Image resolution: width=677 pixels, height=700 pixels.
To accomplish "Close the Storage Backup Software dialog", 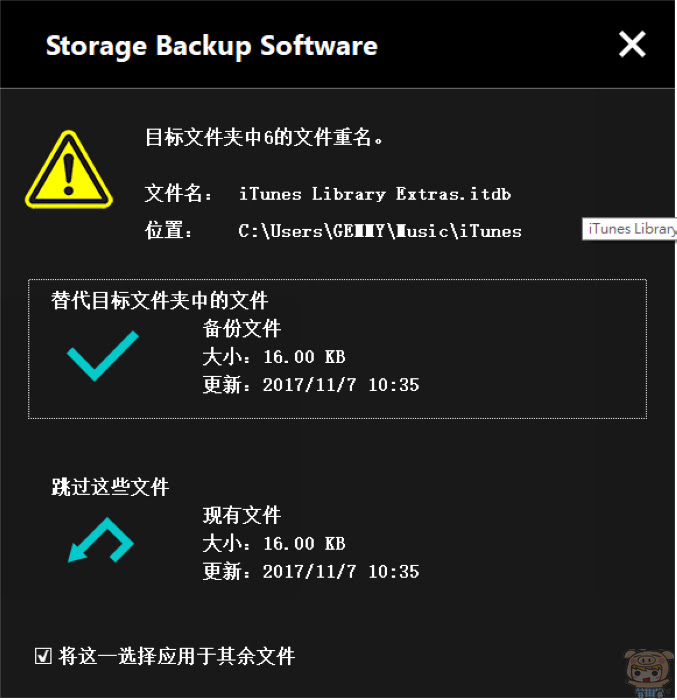I will [632, 44].
